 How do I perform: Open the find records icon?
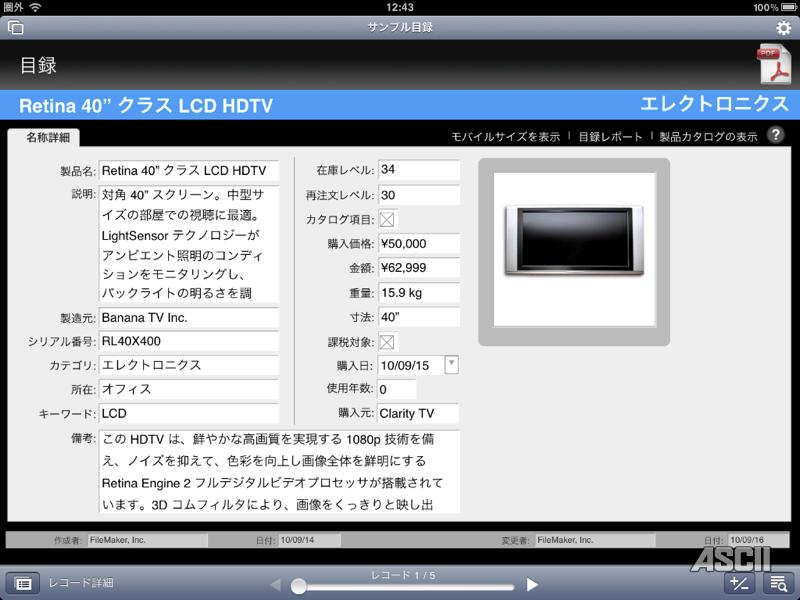[x=778, y=583]
